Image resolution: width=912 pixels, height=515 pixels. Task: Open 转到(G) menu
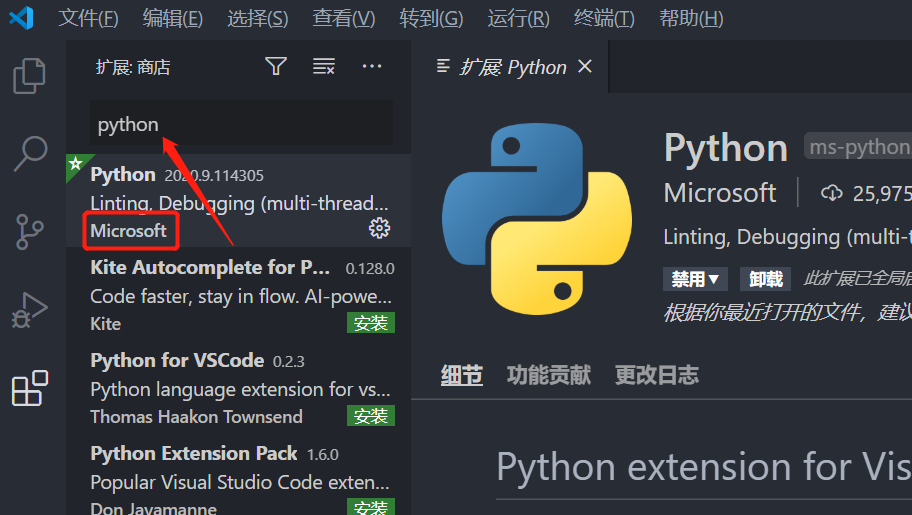tap(431, 19)
